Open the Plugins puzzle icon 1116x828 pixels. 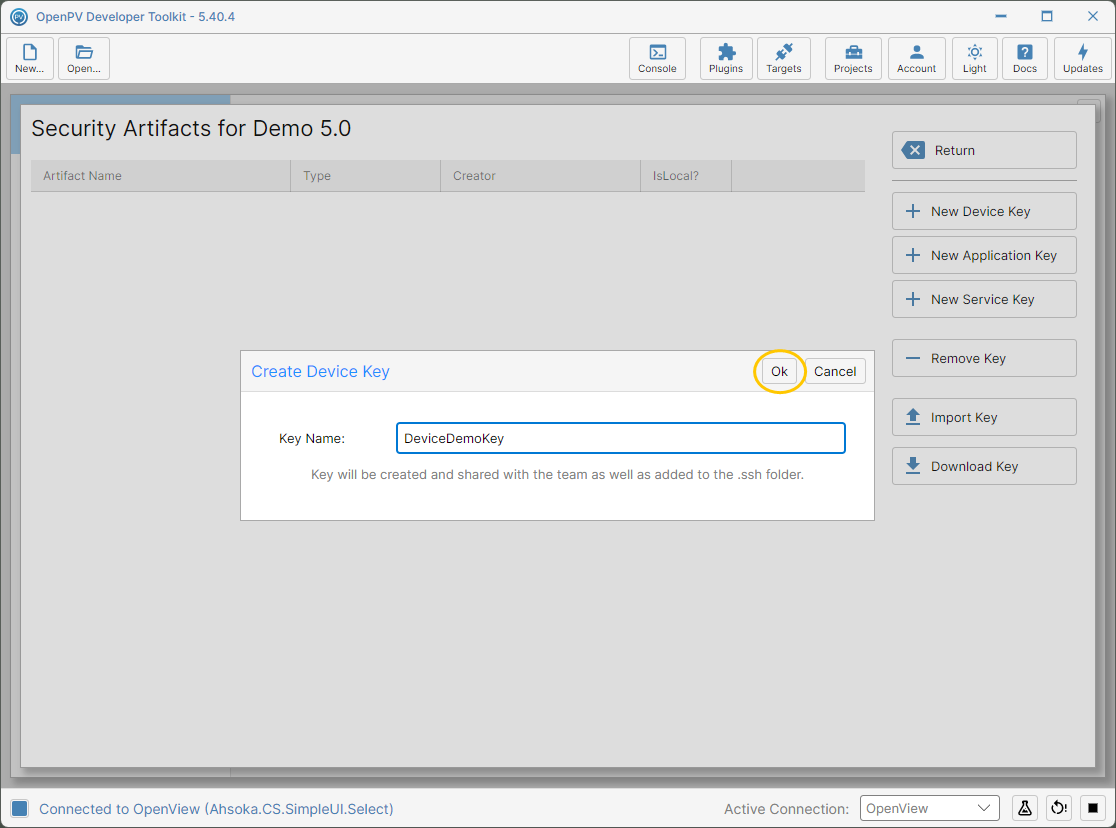725,58
